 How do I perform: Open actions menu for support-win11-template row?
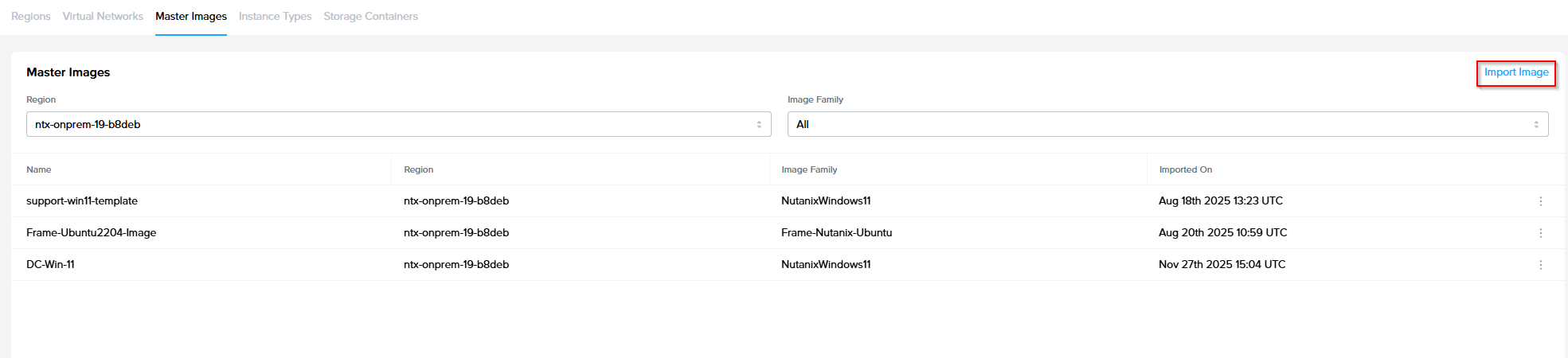click(1540, 201)
